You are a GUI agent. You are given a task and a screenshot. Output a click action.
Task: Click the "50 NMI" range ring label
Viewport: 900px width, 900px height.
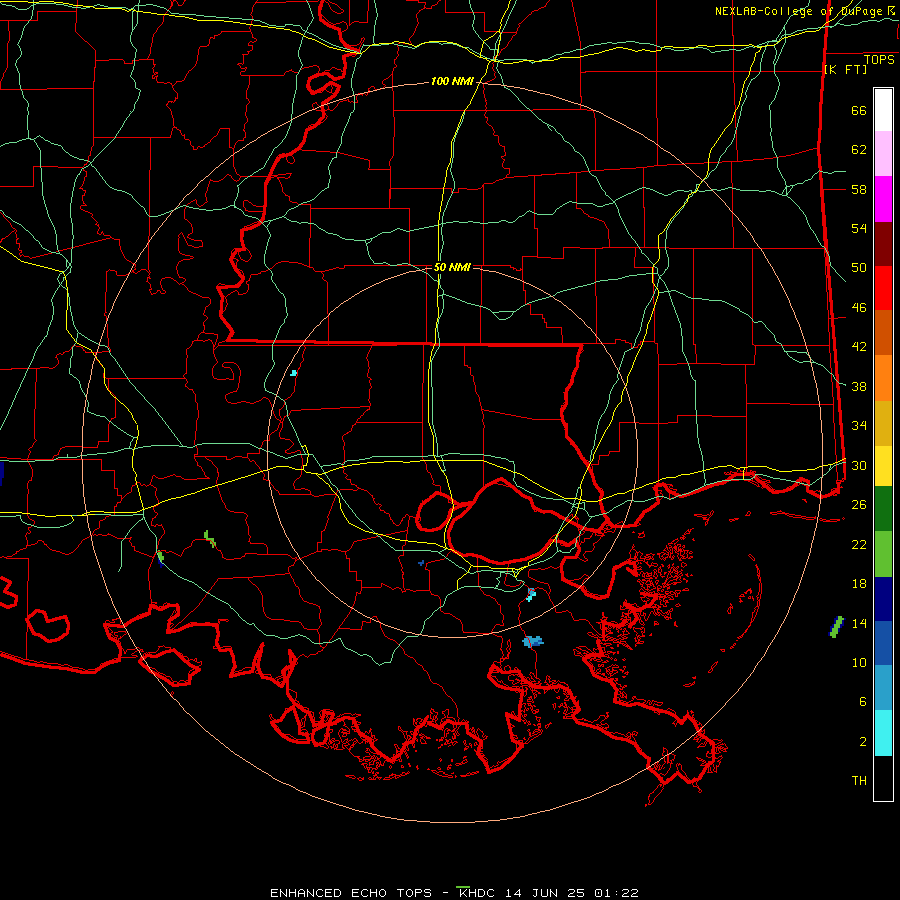[x=452, y=267]
